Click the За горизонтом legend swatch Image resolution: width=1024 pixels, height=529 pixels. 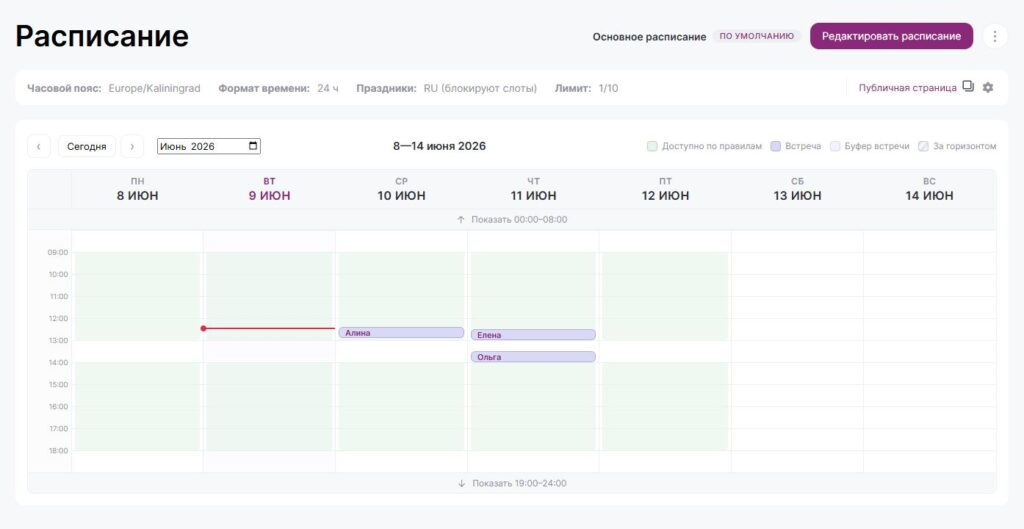pyautogui.click(x=923, y=146)
